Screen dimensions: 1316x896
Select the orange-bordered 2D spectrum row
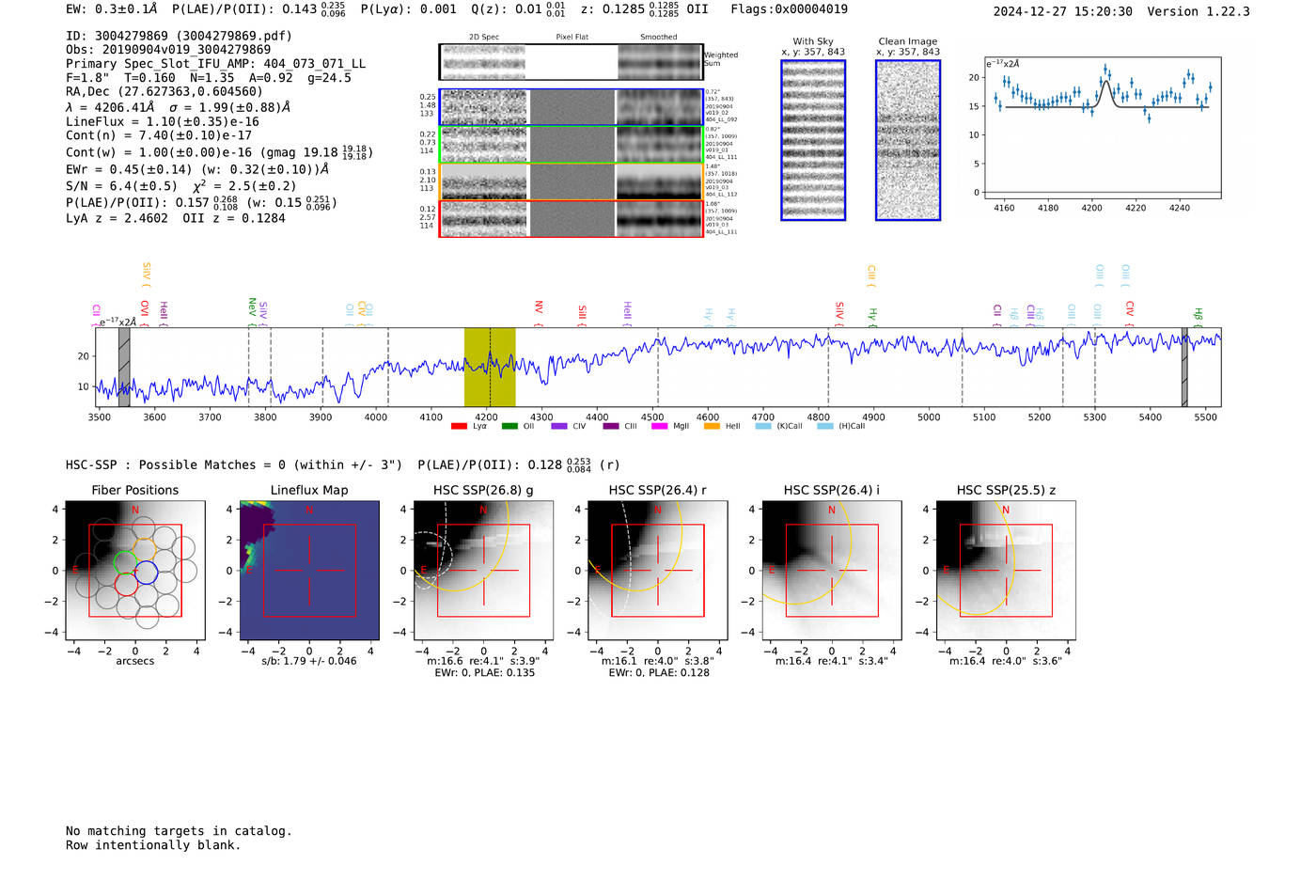[x=572, y=181]
